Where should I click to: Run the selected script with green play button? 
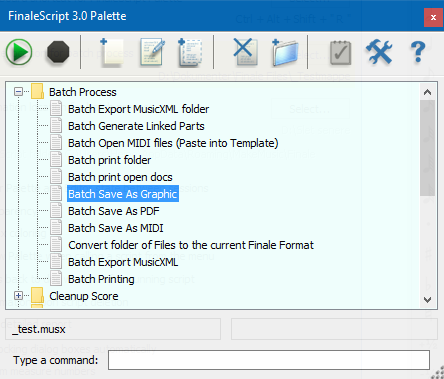click(x=19, y=52)
